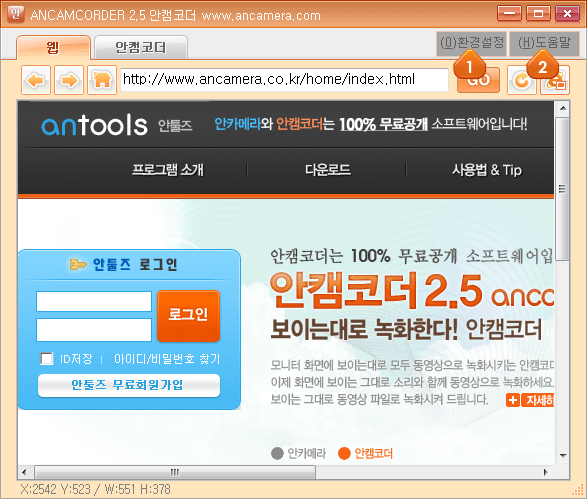This screenshot has height=499, width=587.
Task: Select the orange 안캠코더 banner radio dot
Action: pos(344,453)
